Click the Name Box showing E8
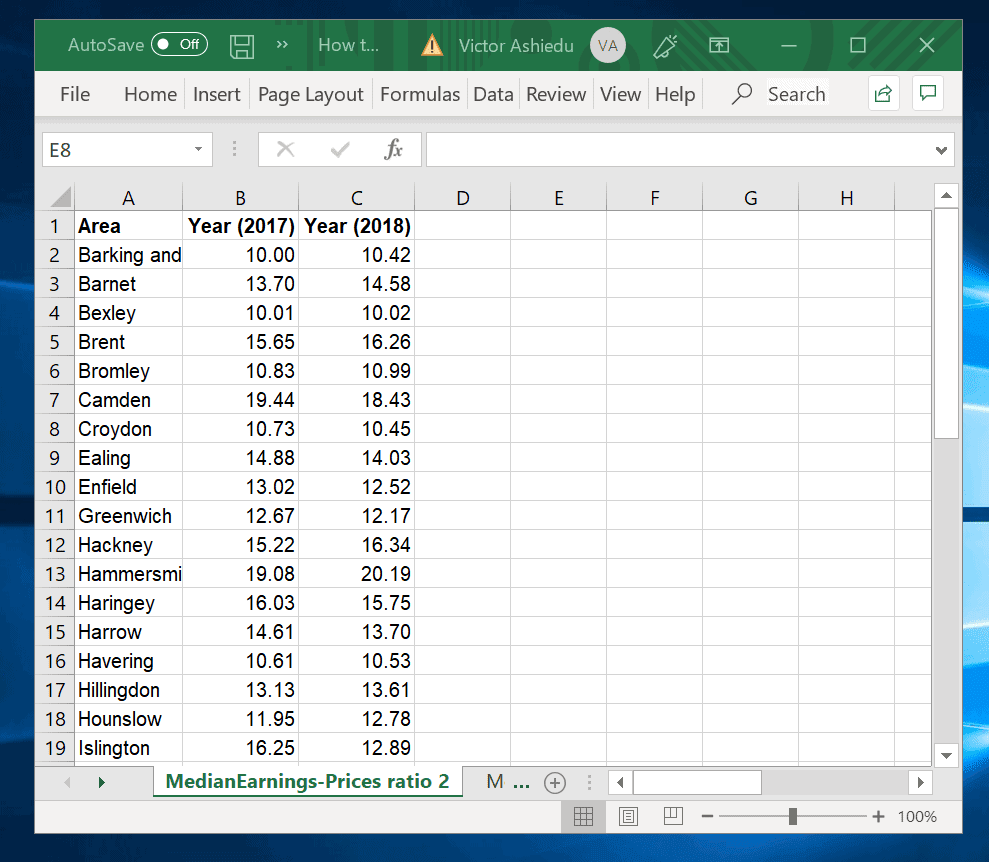Image resolution: width=989 pixels, height=862 pixels. point(116,149)
